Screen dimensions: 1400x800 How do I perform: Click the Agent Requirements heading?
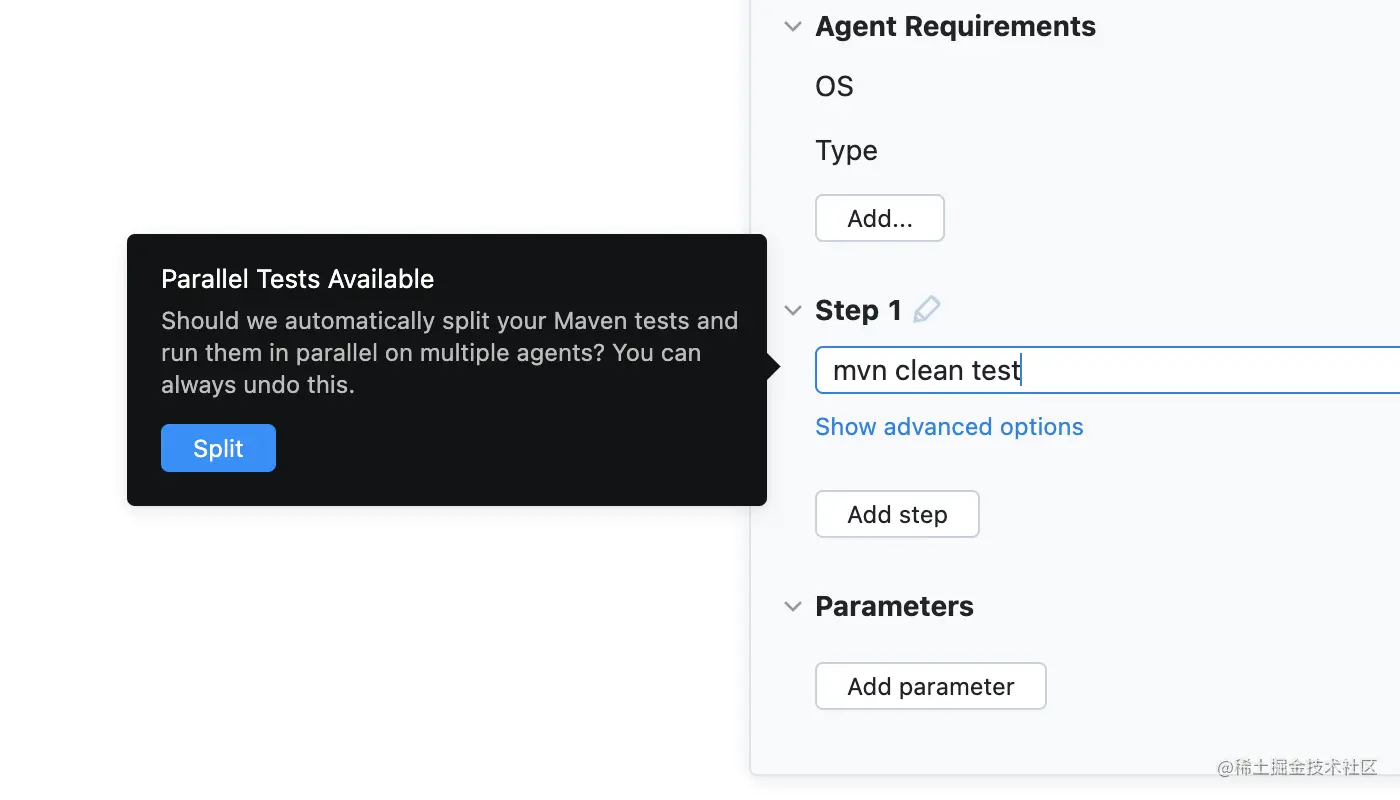(x=955, y=27)
